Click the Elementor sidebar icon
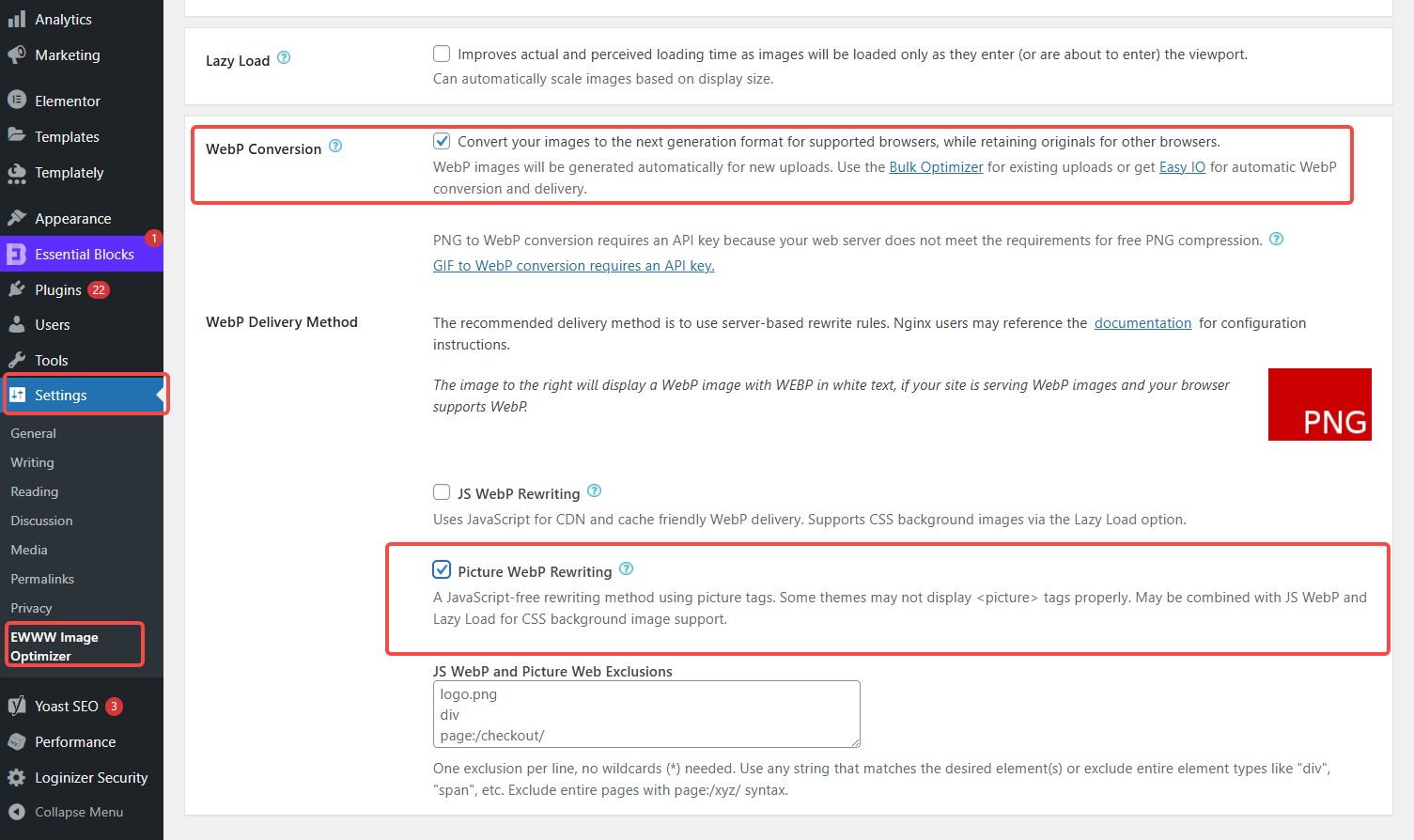 tap(16, 101)
